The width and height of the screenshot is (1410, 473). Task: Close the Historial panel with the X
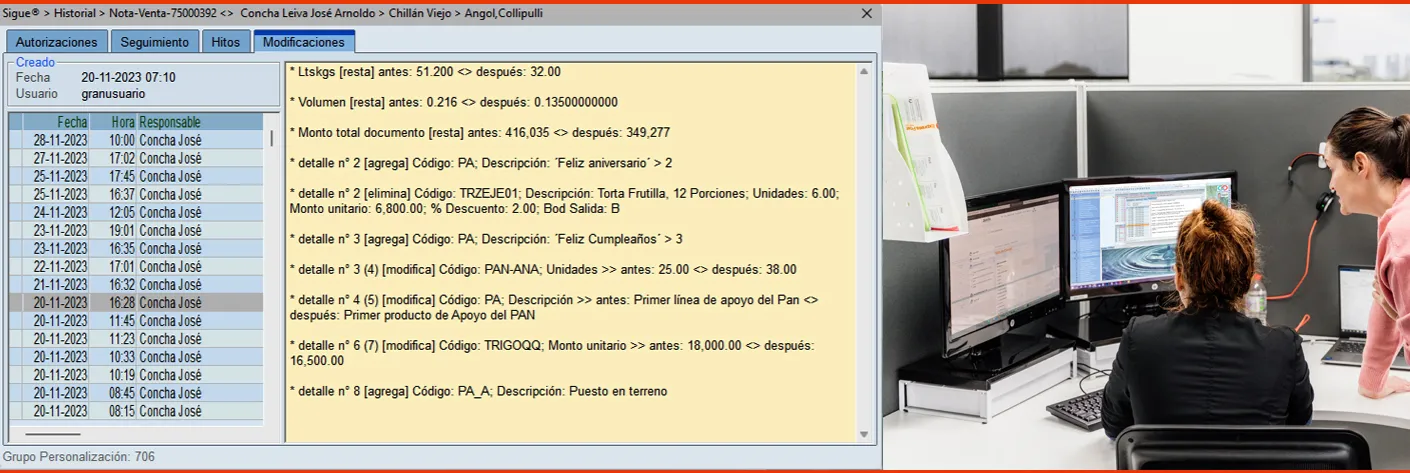[x=867, y=14]
